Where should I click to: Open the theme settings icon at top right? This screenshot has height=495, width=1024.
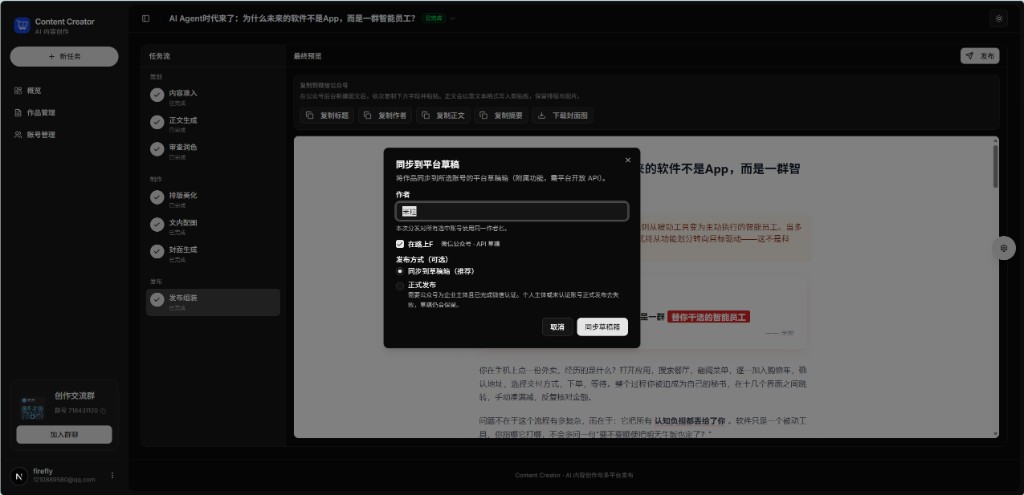999,18
